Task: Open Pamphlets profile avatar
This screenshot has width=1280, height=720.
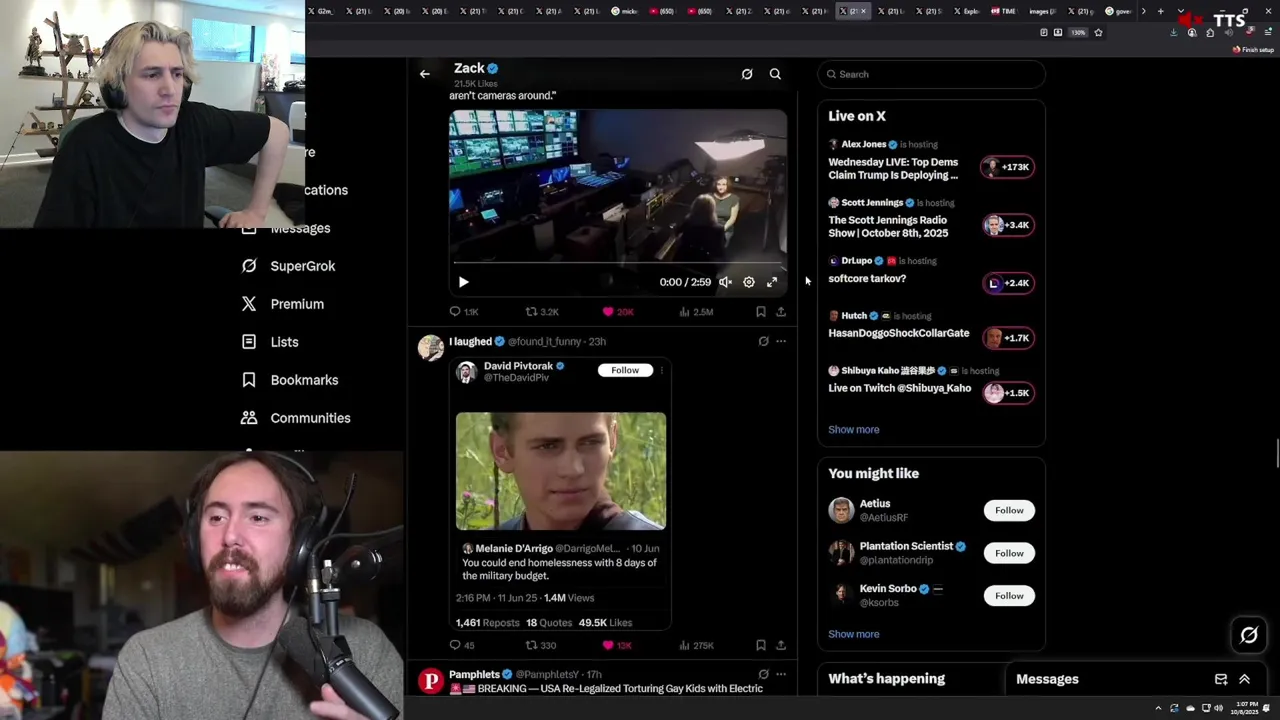Action: (x=431, y=682)
